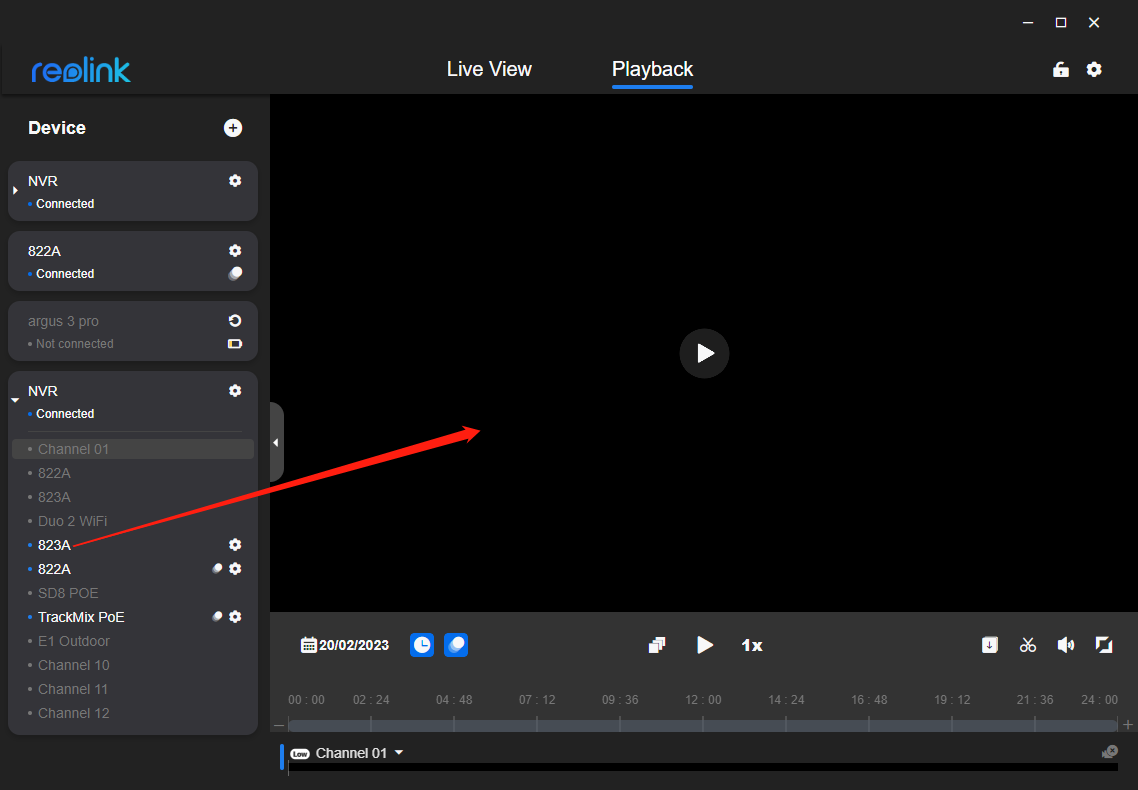The height and width of the screenshot is (790, 1138).
Task: Click the Low quality badge beside Channel 01
Action: [300, 754]
